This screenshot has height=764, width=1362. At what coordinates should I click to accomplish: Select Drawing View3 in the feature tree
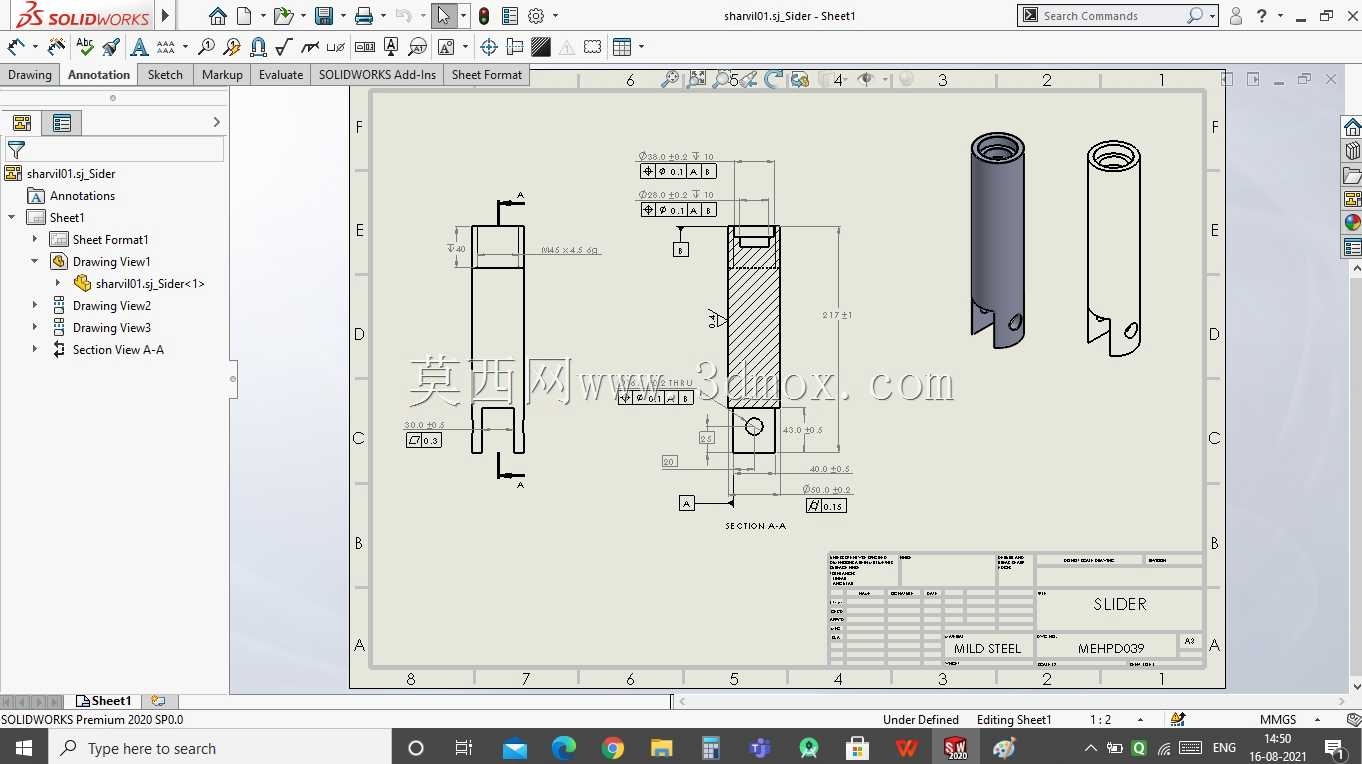pos(111,327)
